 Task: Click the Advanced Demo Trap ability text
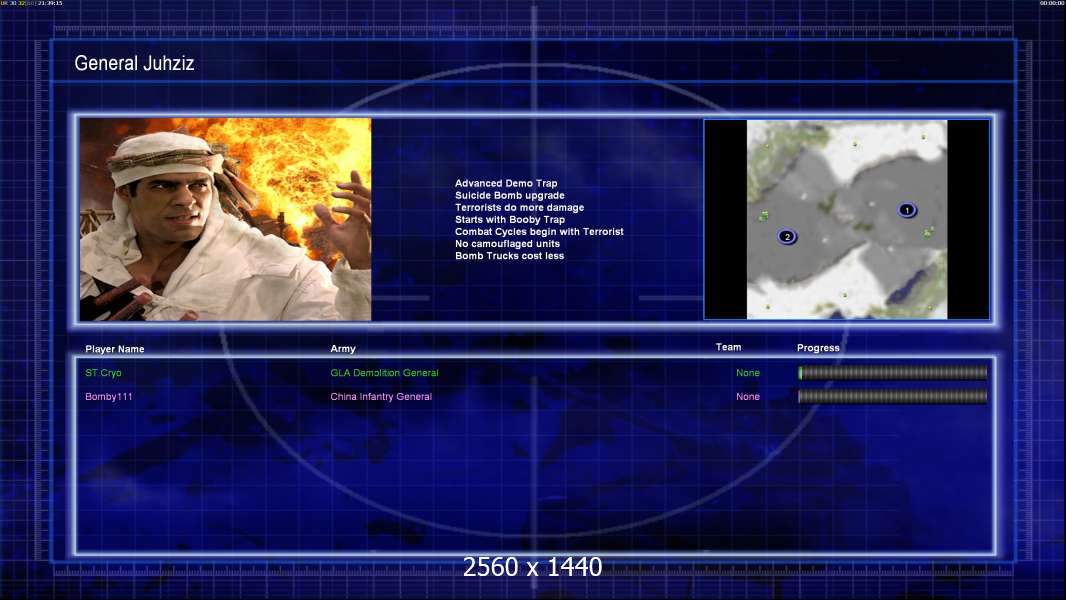tap(506, 184)
